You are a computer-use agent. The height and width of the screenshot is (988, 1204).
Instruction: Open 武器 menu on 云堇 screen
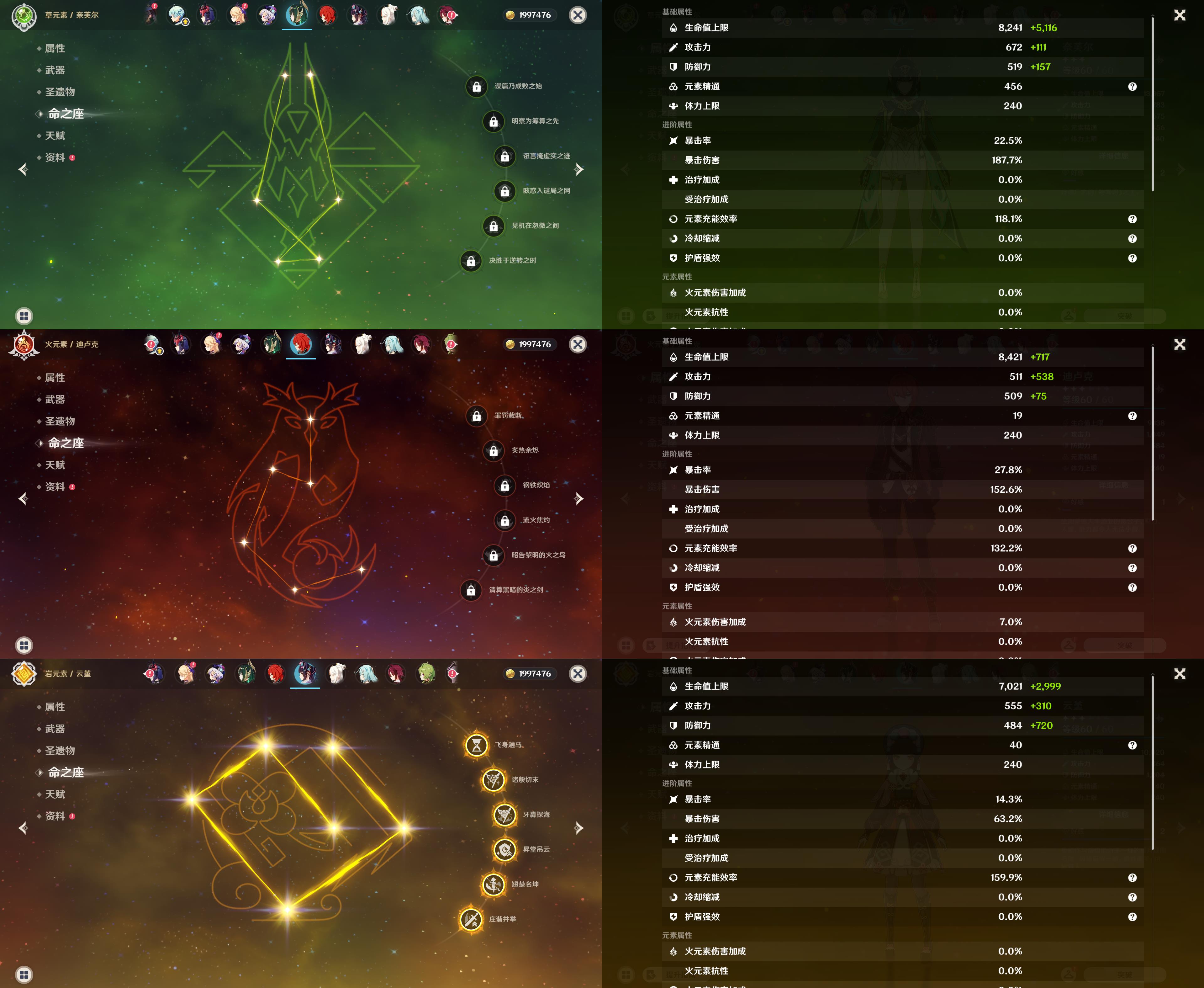tap(55, 729)
